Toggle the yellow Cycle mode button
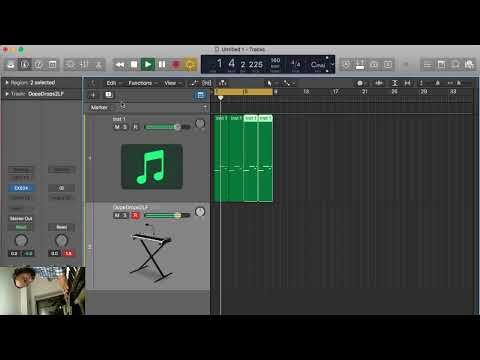Image resolution: width=480 pixels, height=360 pixels. pos(190,64)
